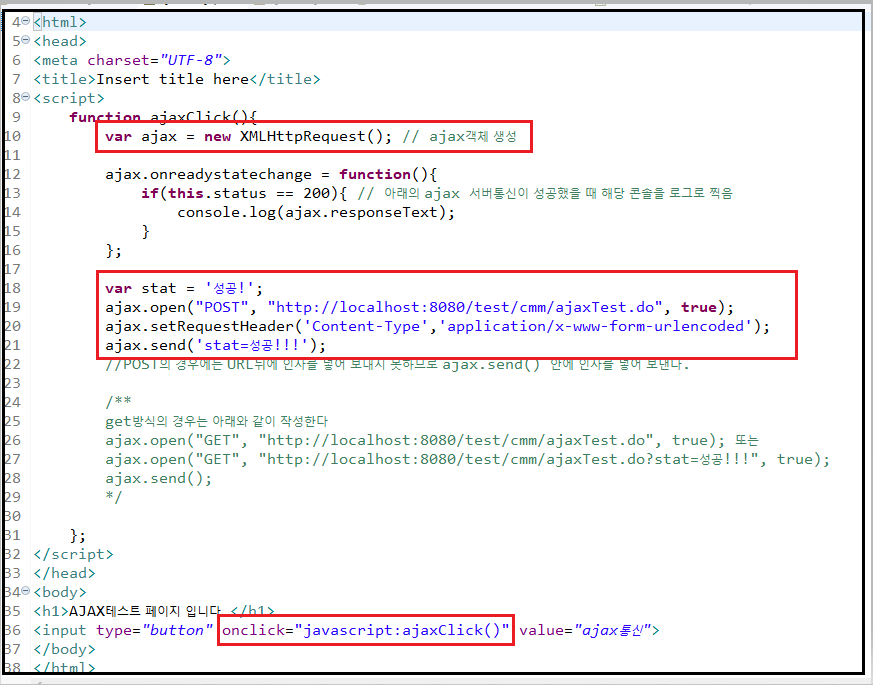Screen dimensions: 873x685
Task: Click the "var stat = '성공!';" line
Action: click(184, 288)
